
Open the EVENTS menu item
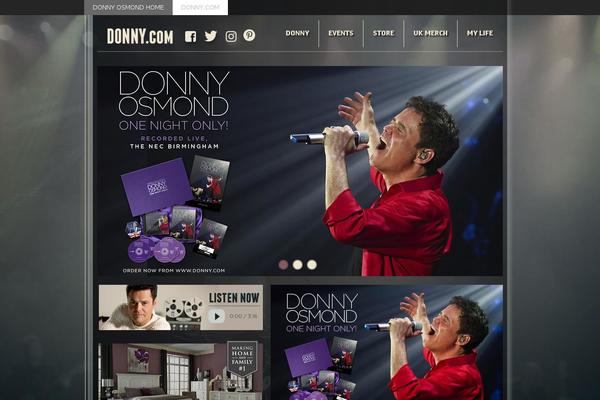[341, 33]
